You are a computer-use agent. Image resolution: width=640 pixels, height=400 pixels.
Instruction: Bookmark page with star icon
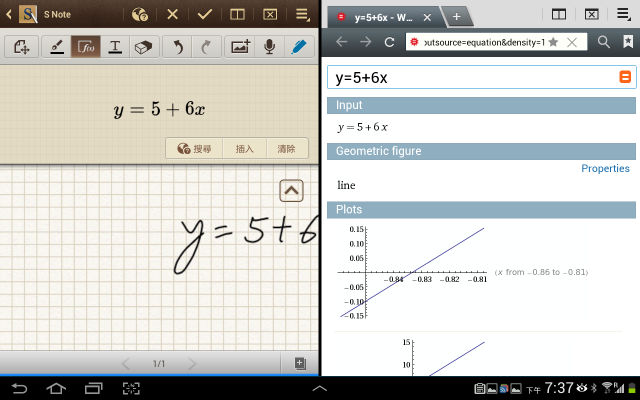tap(553, 42)
